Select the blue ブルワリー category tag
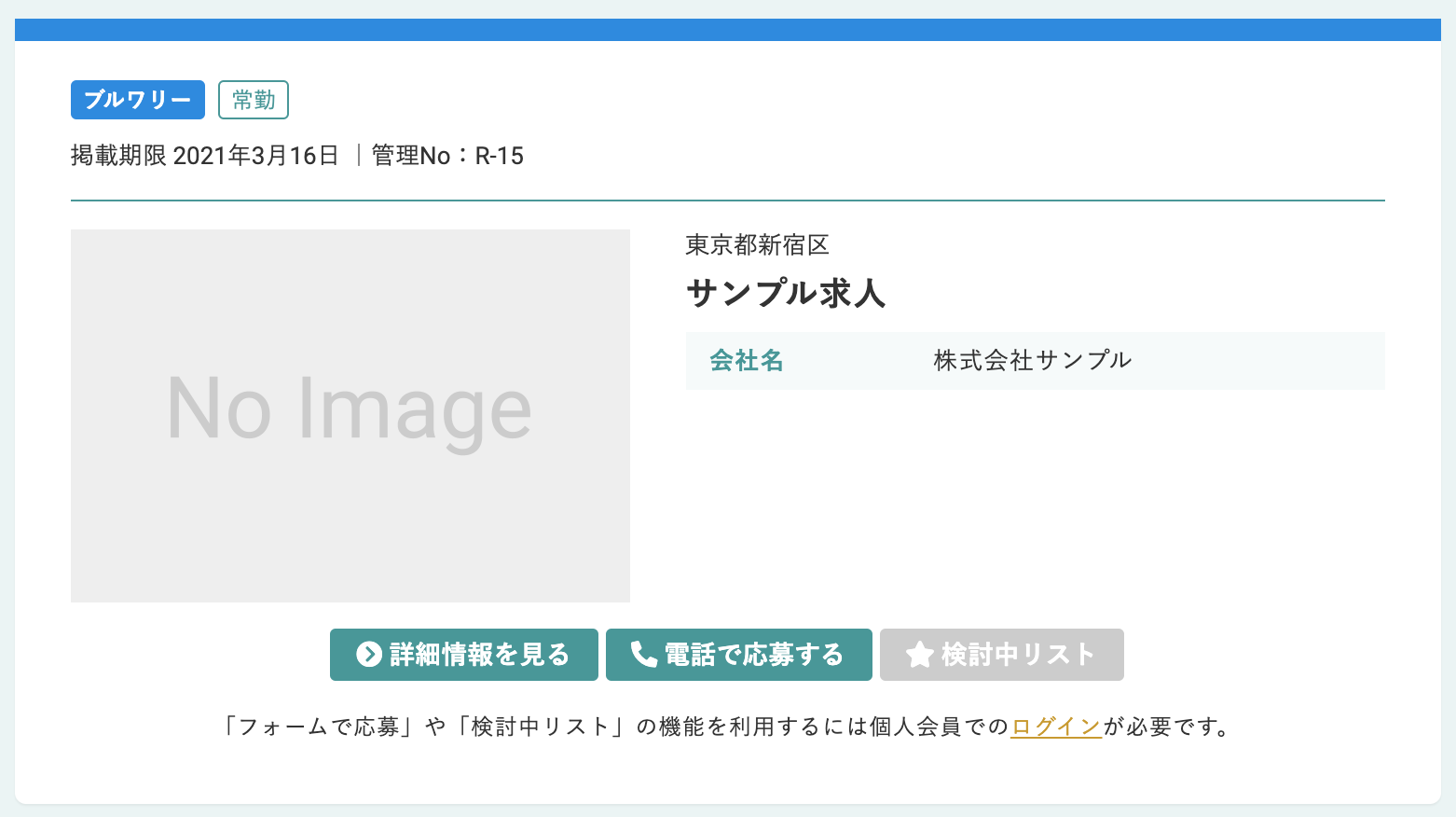 (138, 100)
